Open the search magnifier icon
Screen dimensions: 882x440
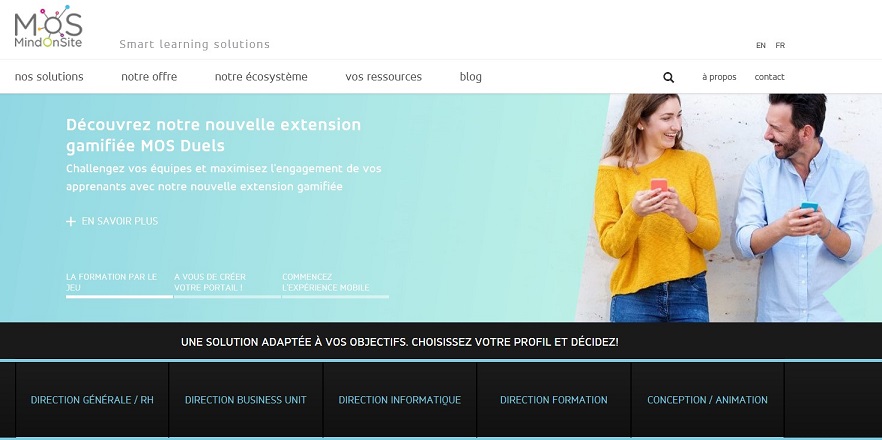click(x=669, y=77)
